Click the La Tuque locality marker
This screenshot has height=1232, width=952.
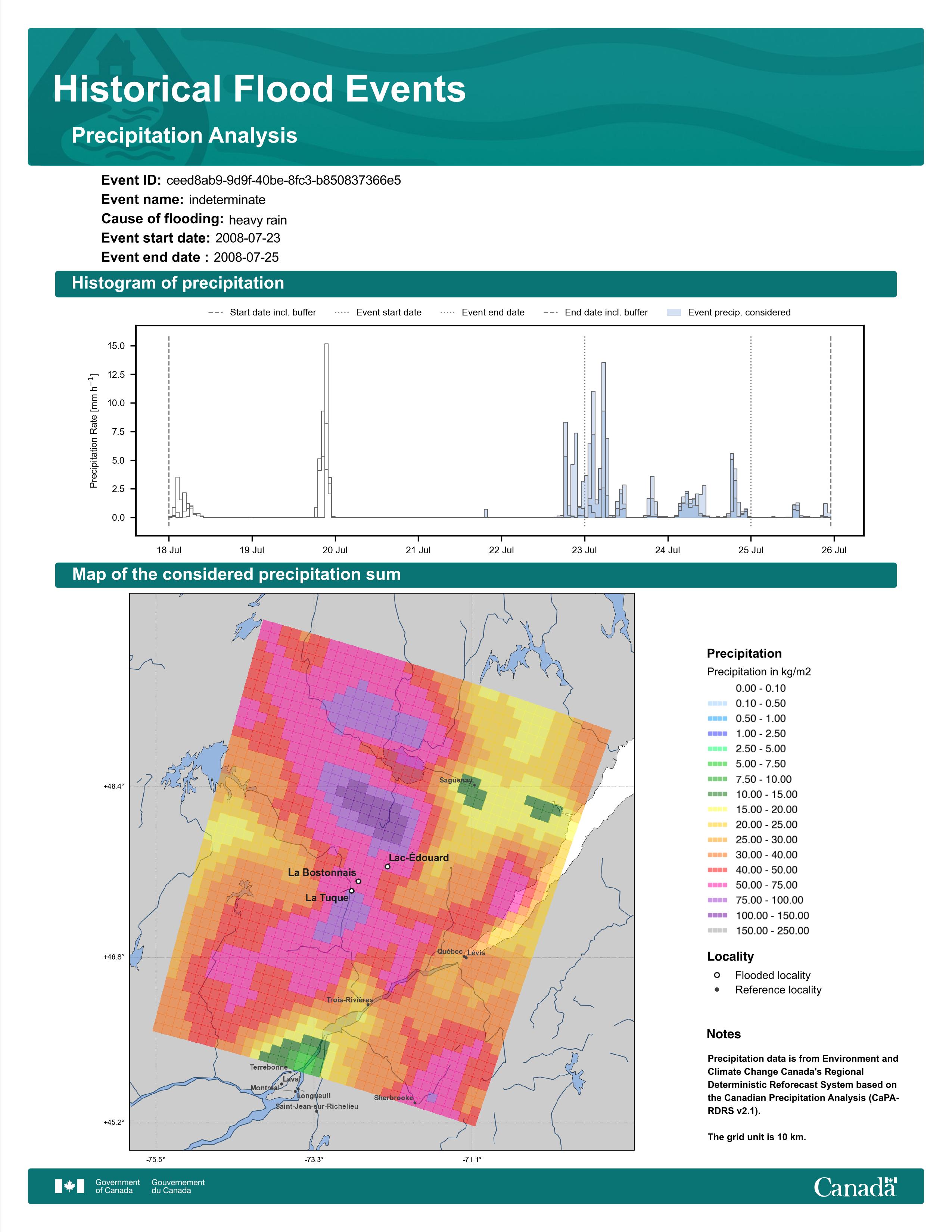click(x=351, y=891)
